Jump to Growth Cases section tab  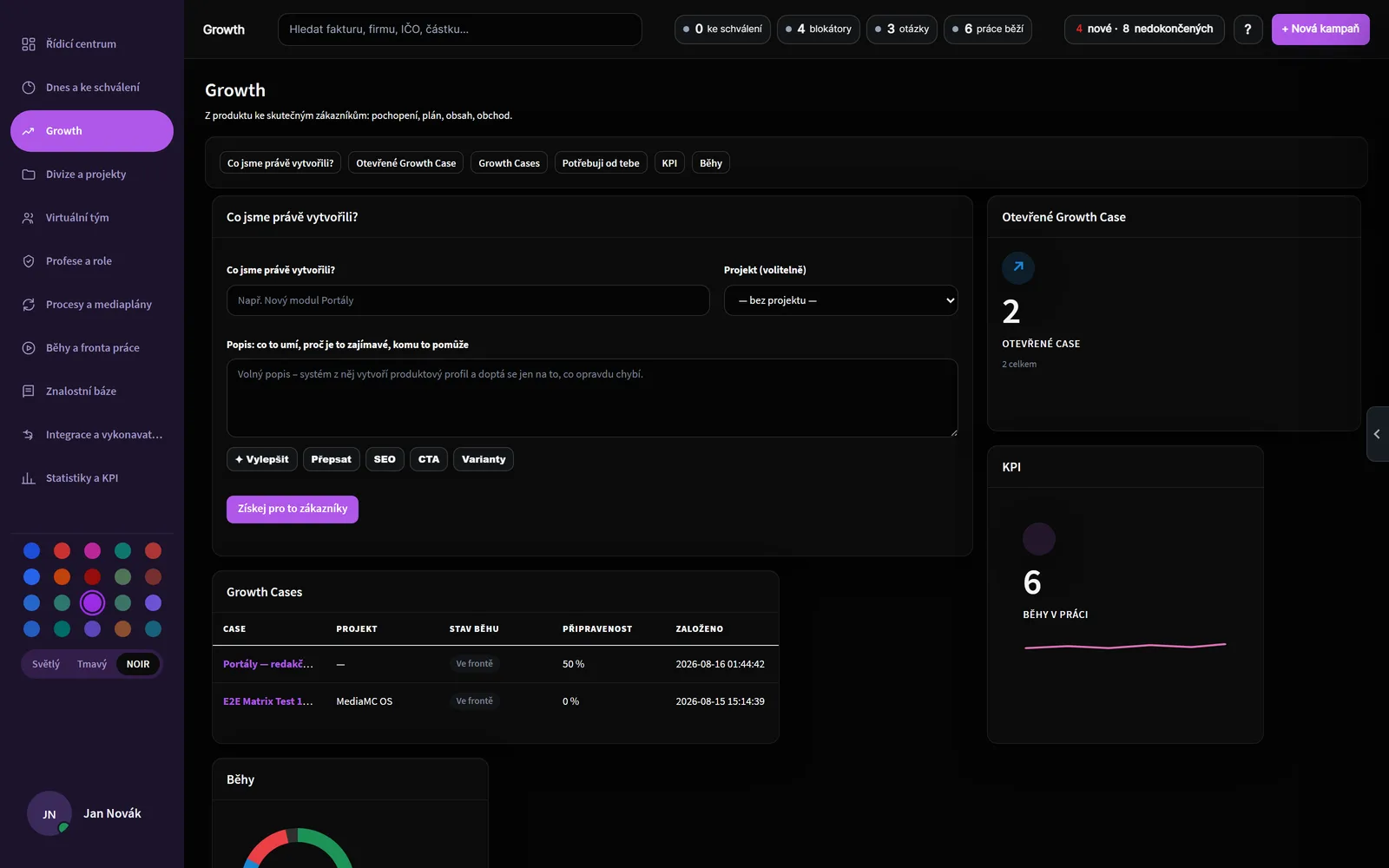510,163
